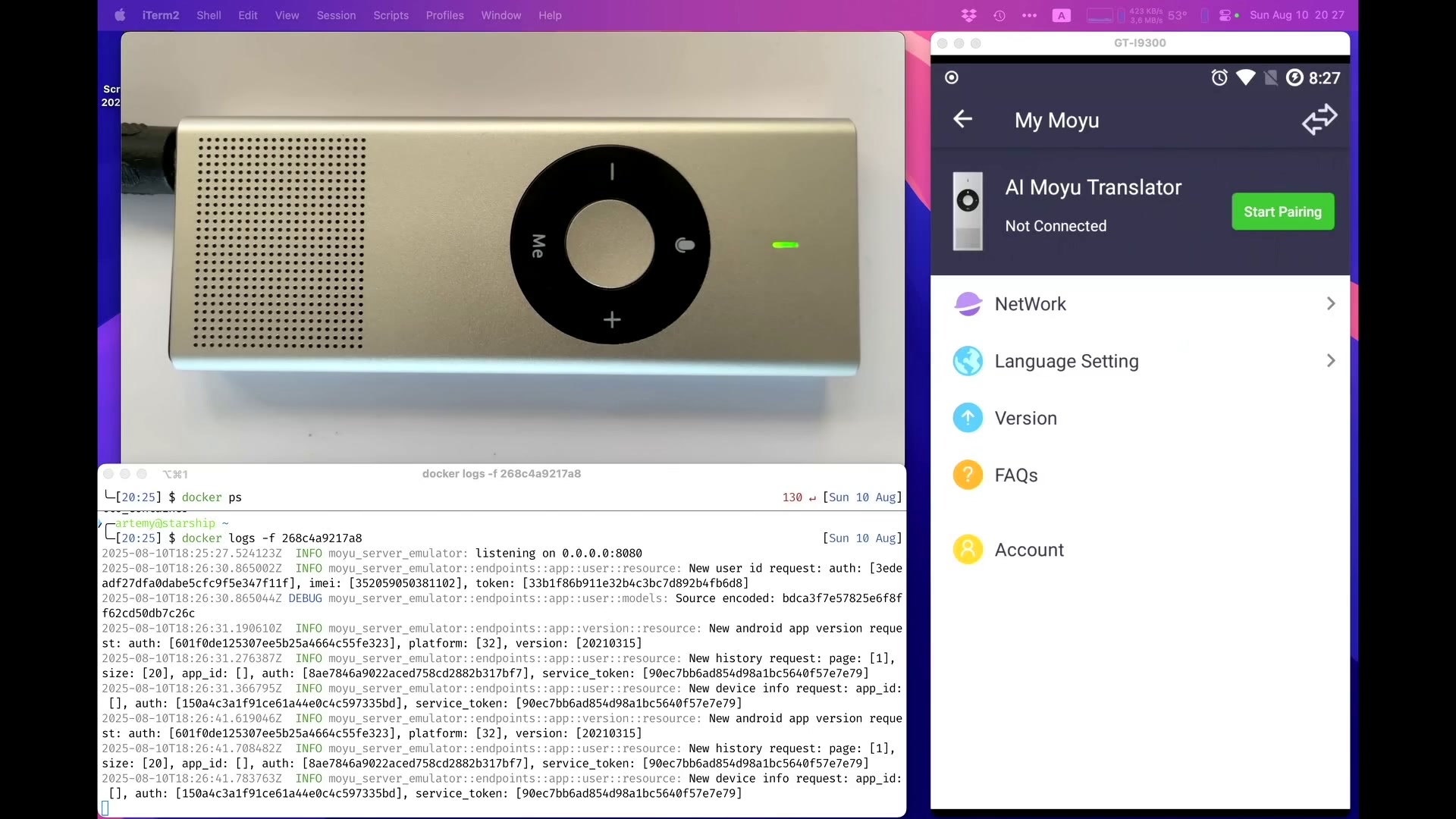Open the Session menu
Image resolution: width=1456 pixels, height=819 pixels.
tap(336, 15)
